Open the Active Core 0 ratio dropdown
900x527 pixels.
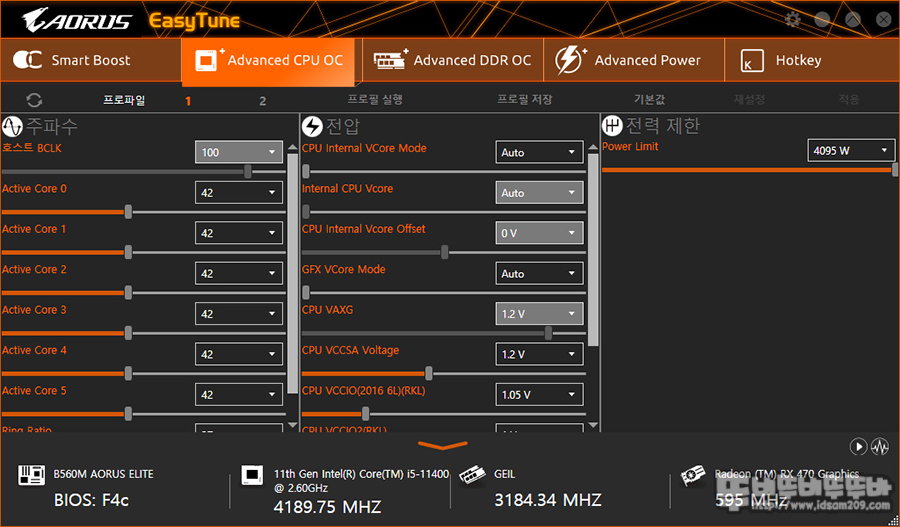[x=239, y=192]
